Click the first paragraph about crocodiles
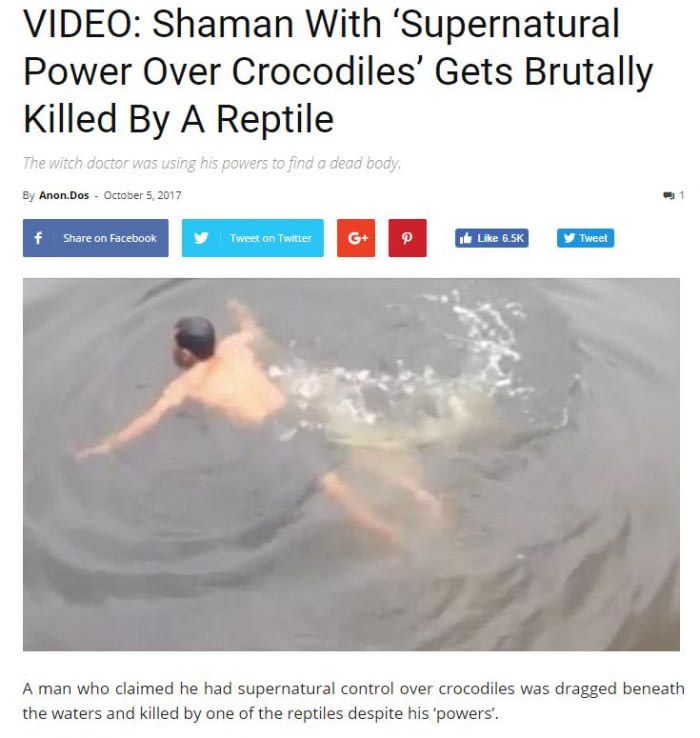This screenshot has height=738, width=700. click(353, 701)
